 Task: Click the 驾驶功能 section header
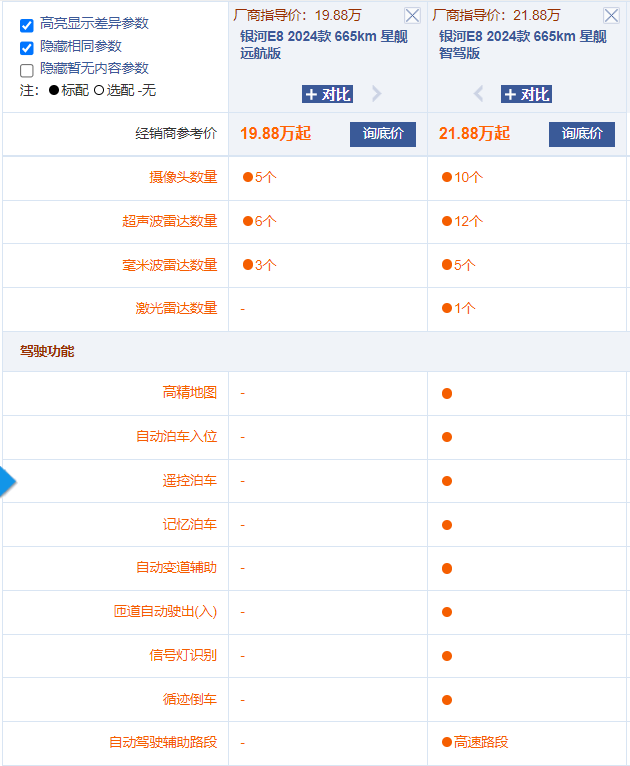(x=47, y=351)
